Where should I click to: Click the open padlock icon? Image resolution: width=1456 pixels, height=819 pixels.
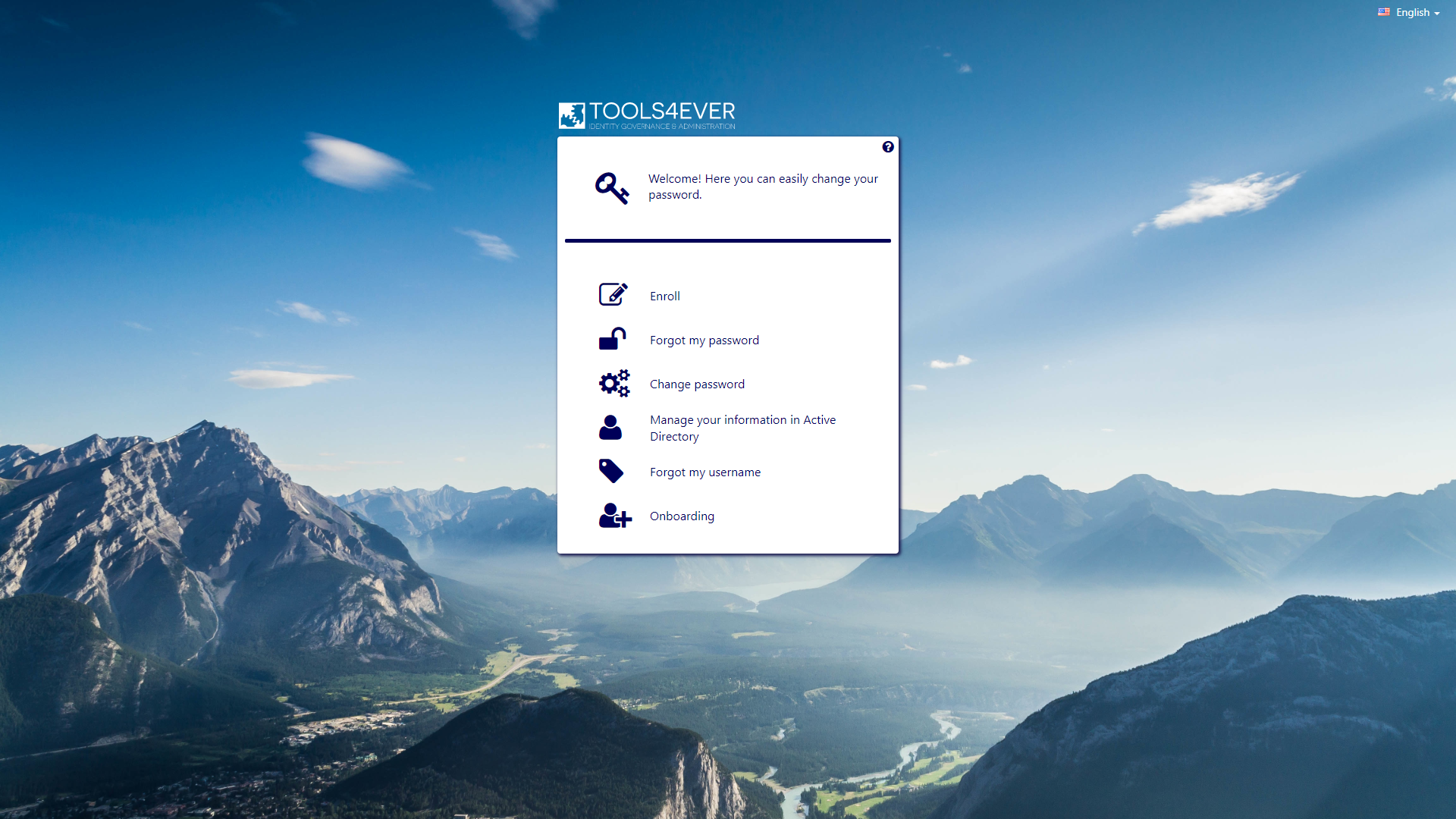[612, 339]
